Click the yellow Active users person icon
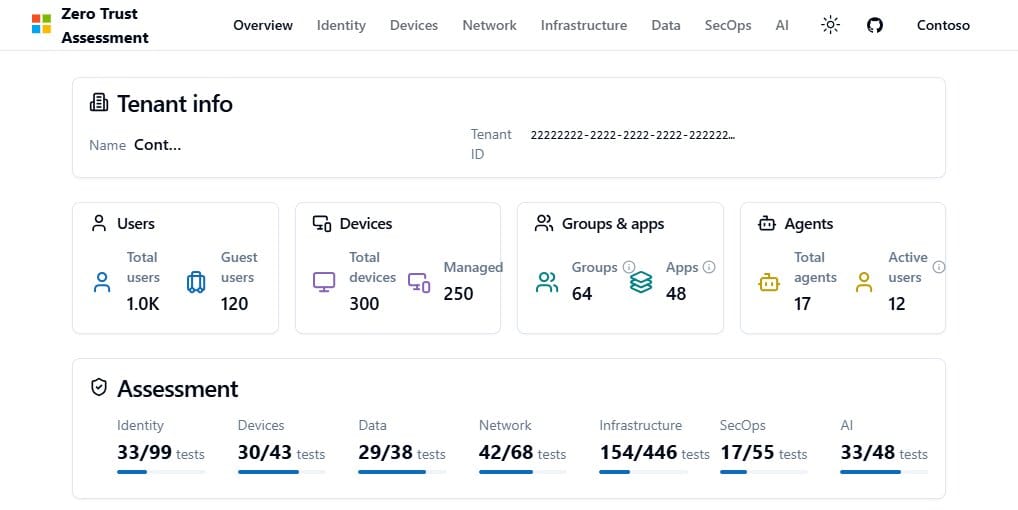Viewport: 1018px width, 510px height. [863, 282]
